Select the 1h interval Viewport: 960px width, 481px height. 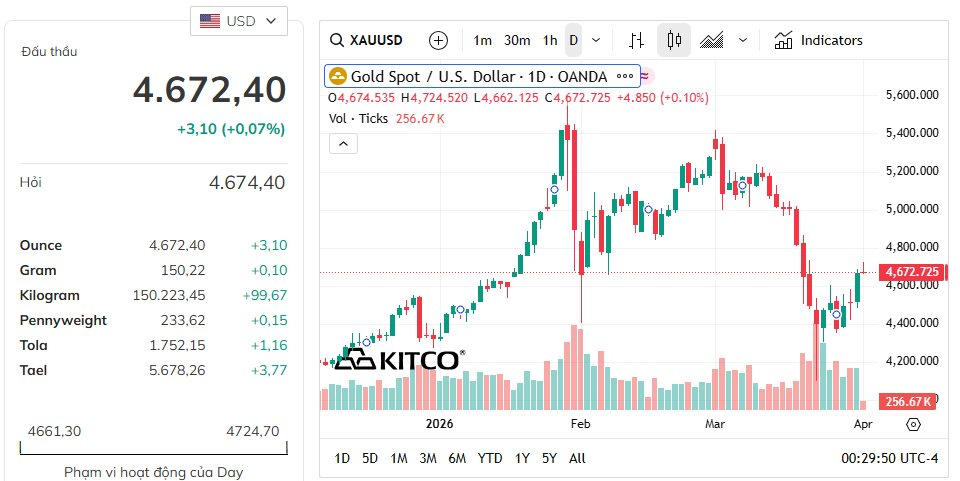click(550, 41)
